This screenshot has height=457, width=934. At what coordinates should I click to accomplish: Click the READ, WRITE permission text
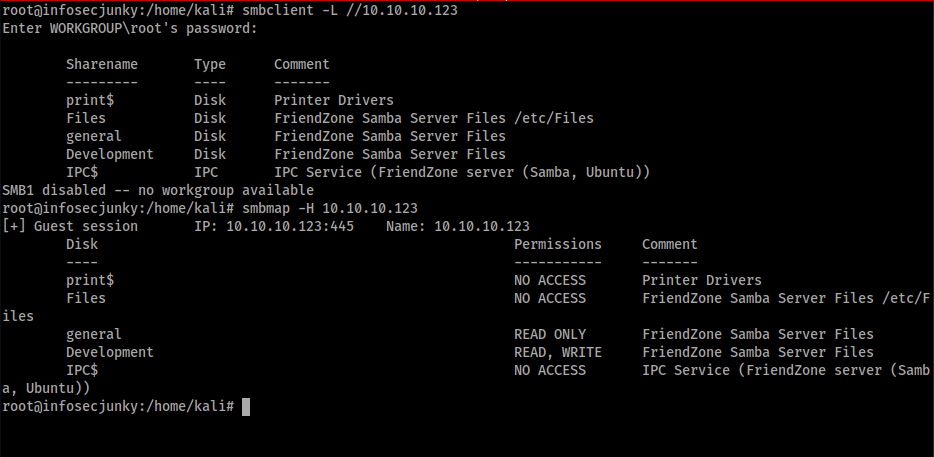558,353
